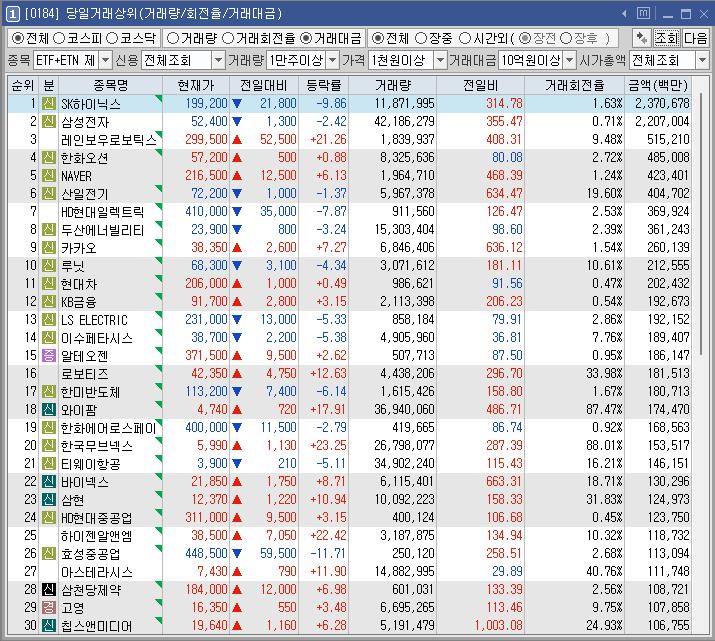The image size is (715, 641).
Task: Click the title bar window-mode square icon
Action: [643, 13]
